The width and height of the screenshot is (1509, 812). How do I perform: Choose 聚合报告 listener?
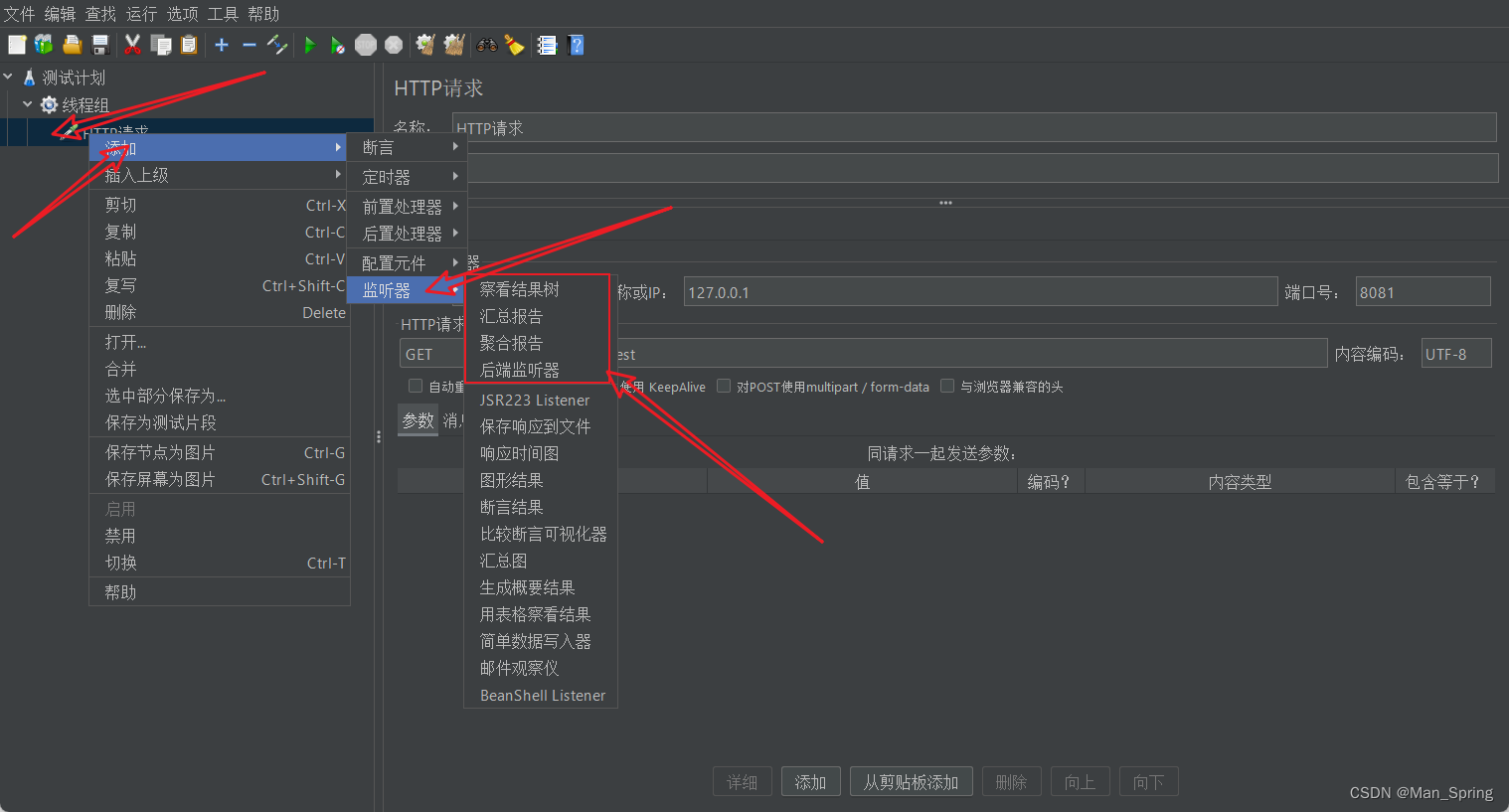tap(540, 343)
